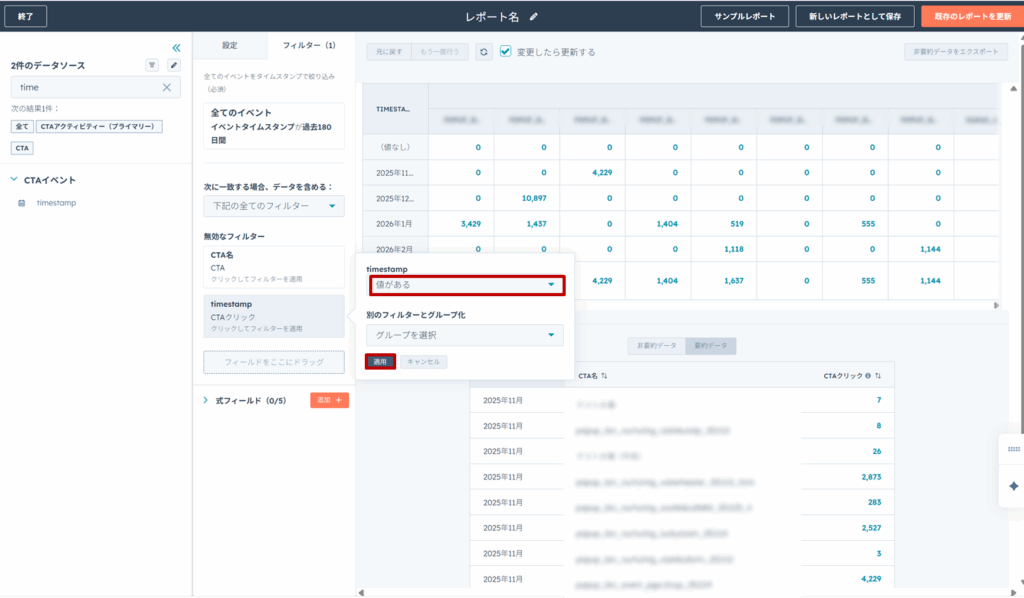
Task: Open the グループを選択 dropdown
Action: (465, 335)
